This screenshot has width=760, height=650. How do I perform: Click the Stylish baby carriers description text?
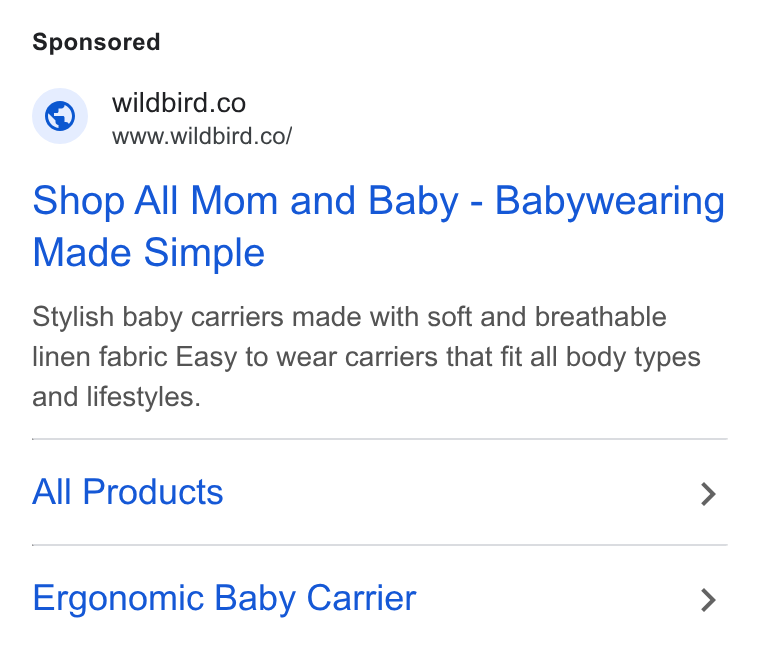pyautogui.click(x=366, y=357)
